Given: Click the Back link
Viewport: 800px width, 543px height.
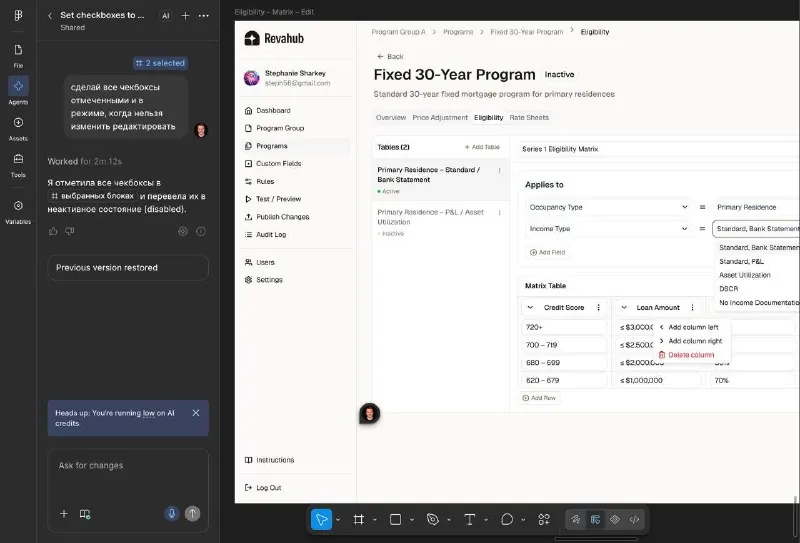Looking at the screenshot, I should coord(390,57).
